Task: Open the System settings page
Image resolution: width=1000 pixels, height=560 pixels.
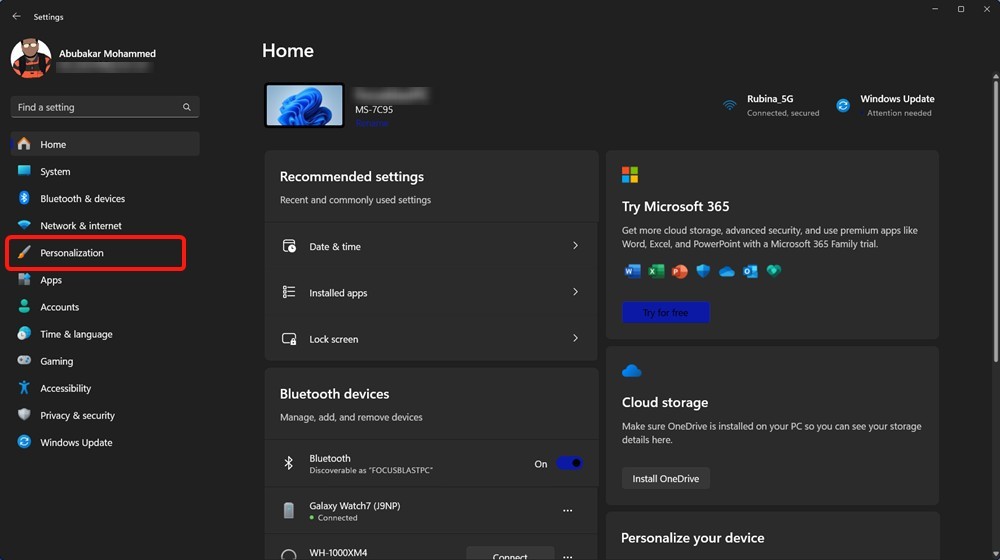Action: tap(105, 171)
